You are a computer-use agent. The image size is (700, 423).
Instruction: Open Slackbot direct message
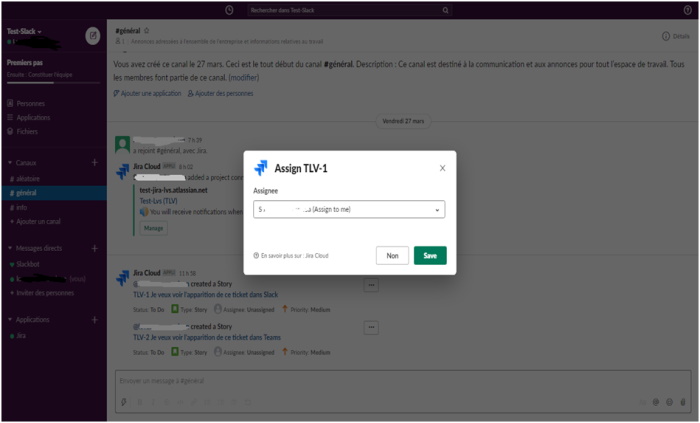coord(25,264)
